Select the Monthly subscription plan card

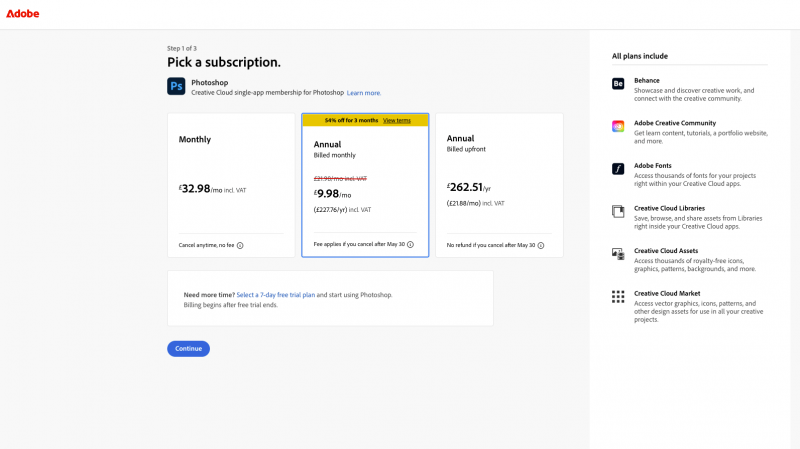231,185
